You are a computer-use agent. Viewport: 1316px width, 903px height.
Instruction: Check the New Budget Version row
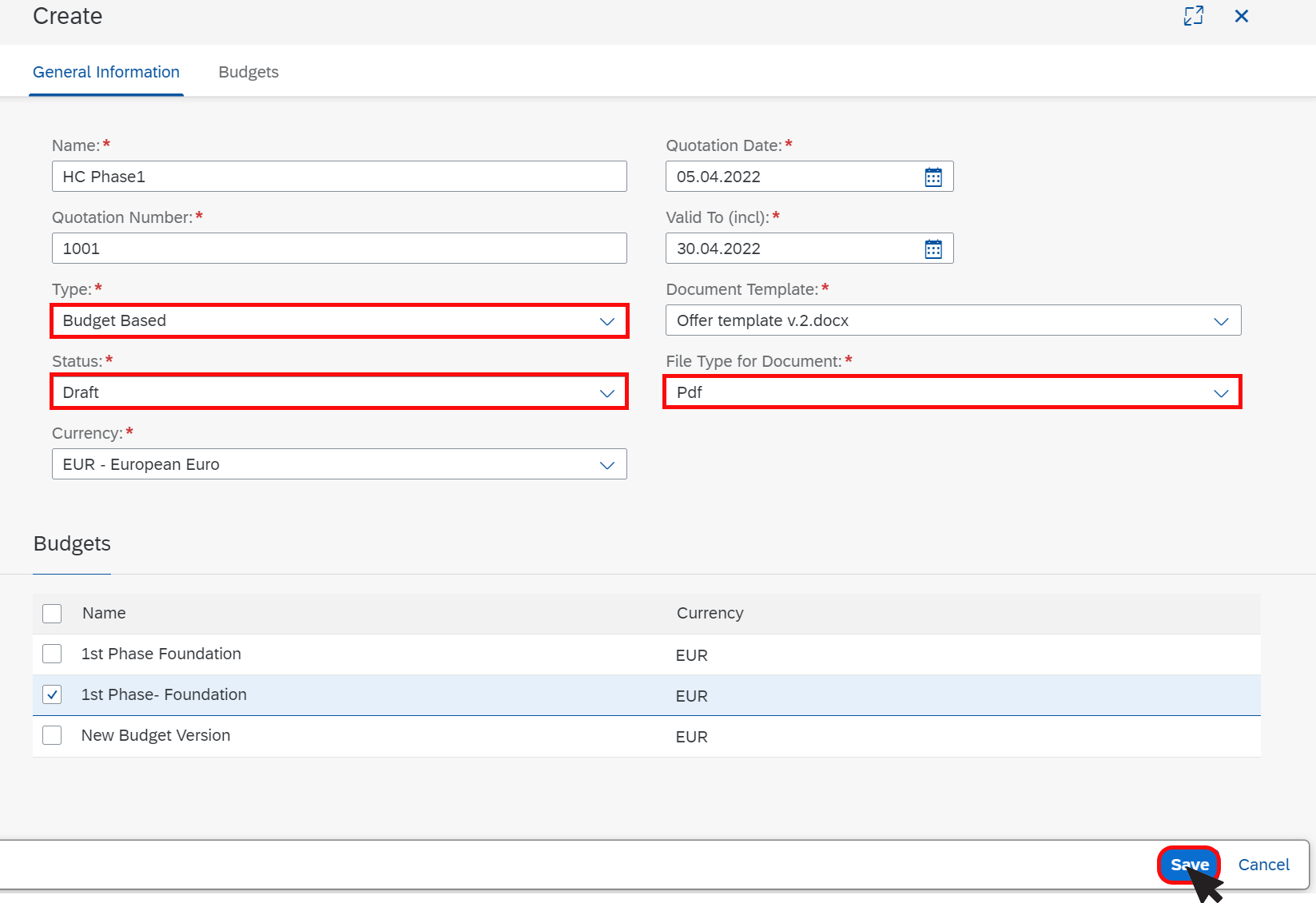(x=52, y=735)
